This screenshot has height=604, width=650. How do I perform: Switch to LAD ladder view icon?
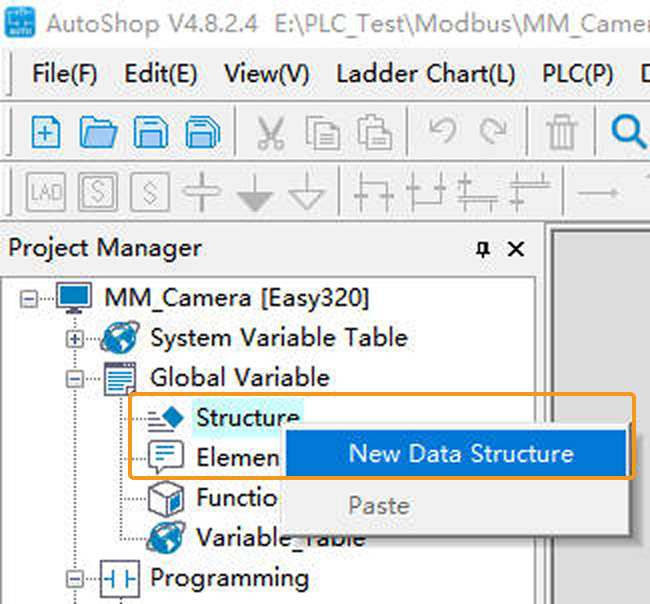click(46, 190)
